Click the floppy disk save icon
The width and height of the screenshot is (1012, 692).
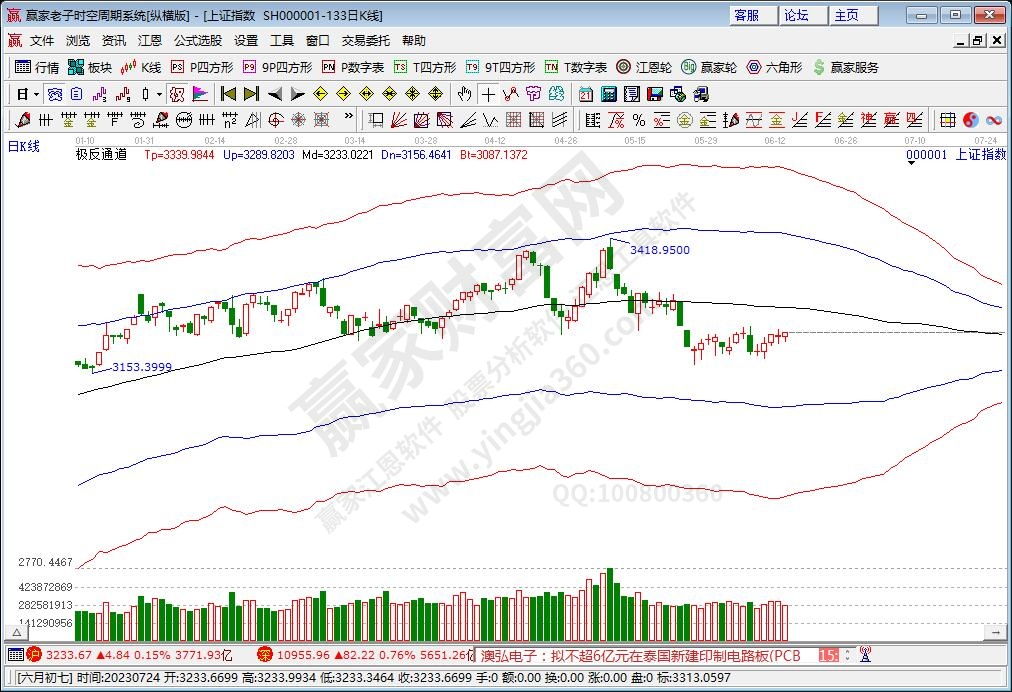[654, 94]
